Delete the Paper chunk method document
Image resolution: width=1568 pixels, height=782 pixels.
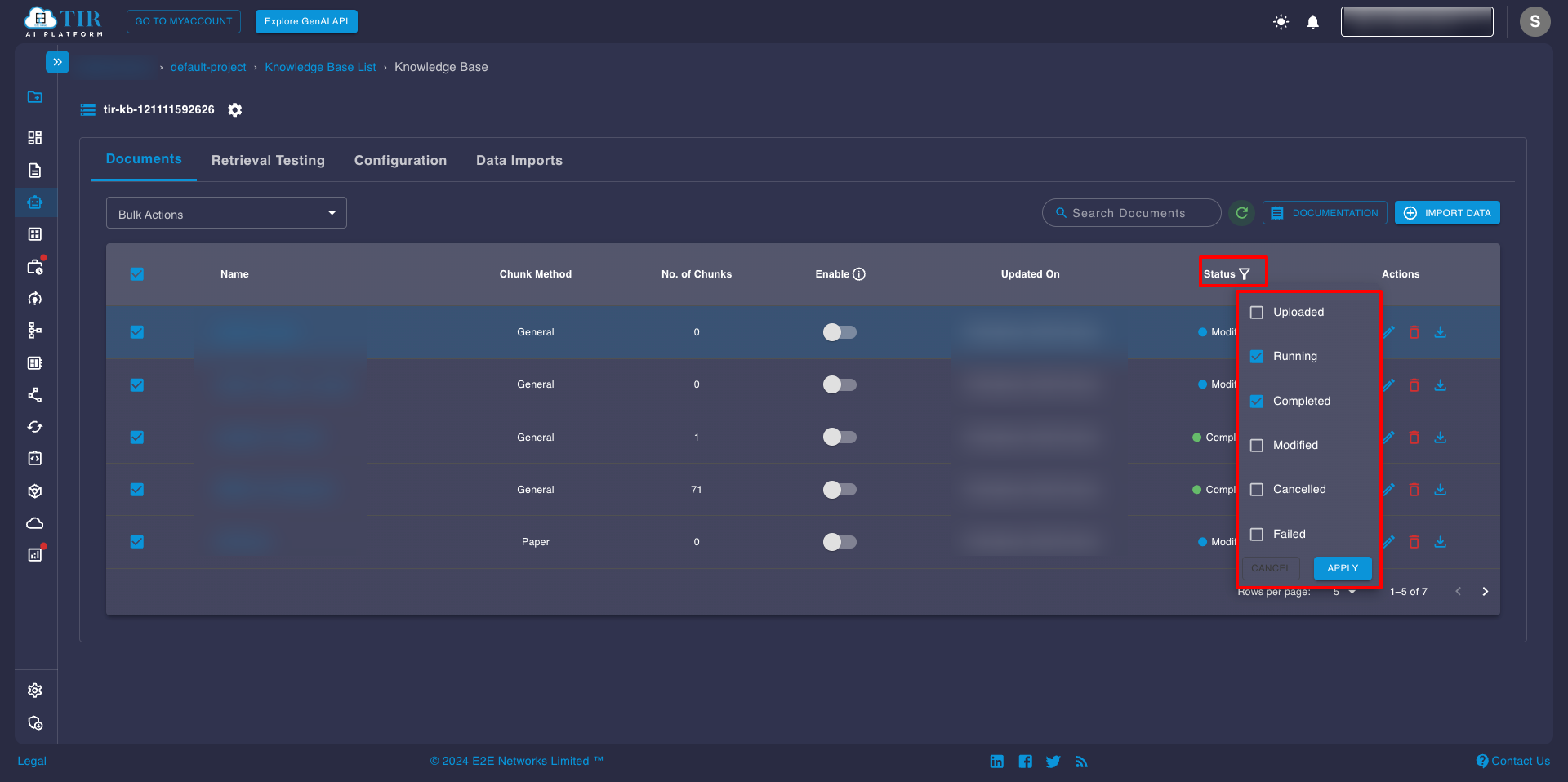coord(1414,542)
